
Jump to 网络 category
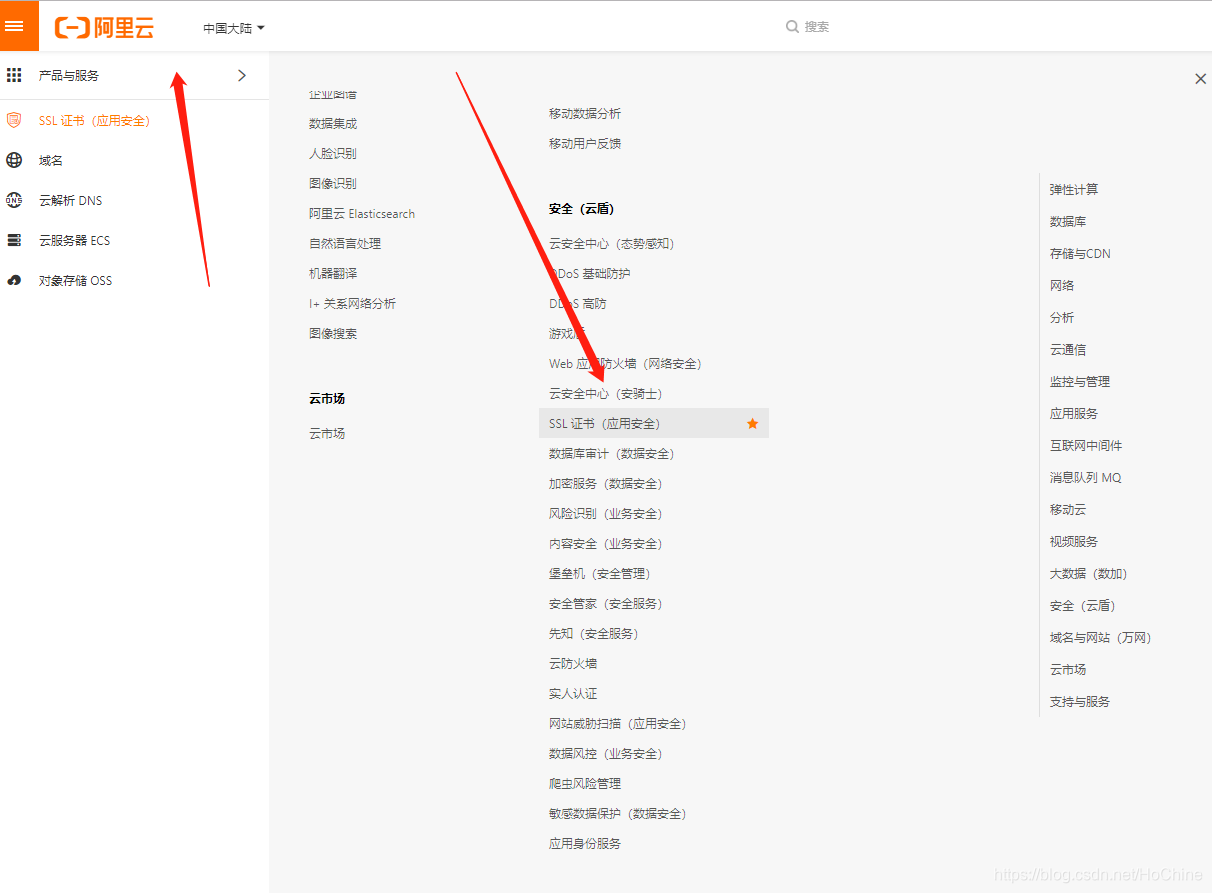1062,286
